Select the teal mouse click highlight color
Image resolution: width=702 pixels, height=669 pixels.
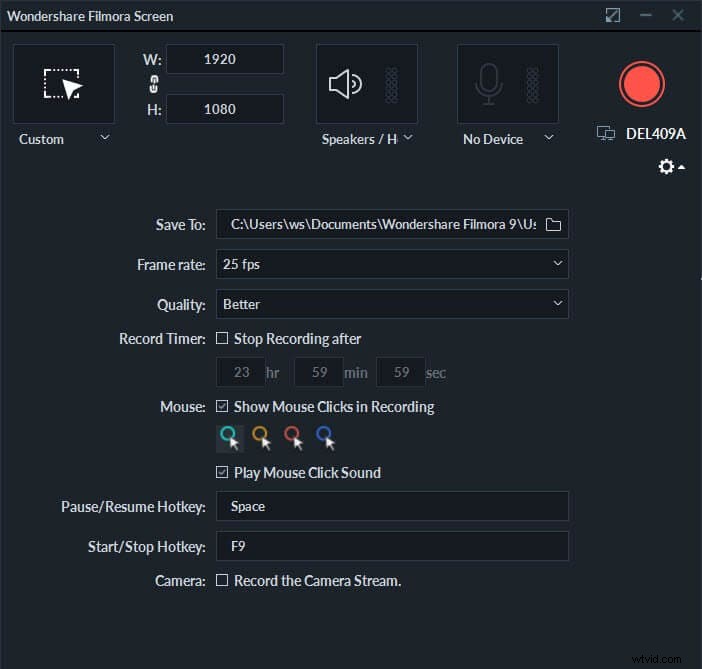point(230,437)
